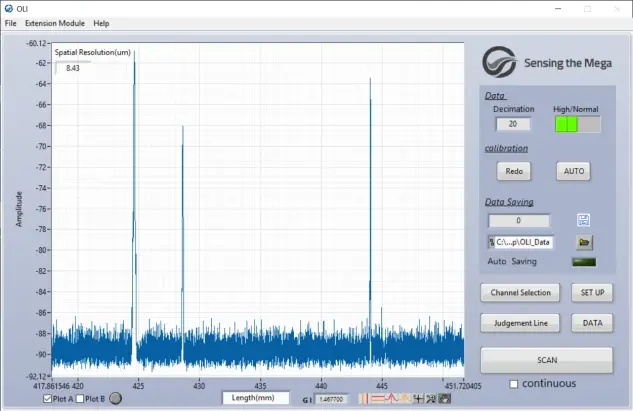The width and height of the screenshot is (633, 411).
Task: Enable the Plot B checkbox
Action: [80, 399]
